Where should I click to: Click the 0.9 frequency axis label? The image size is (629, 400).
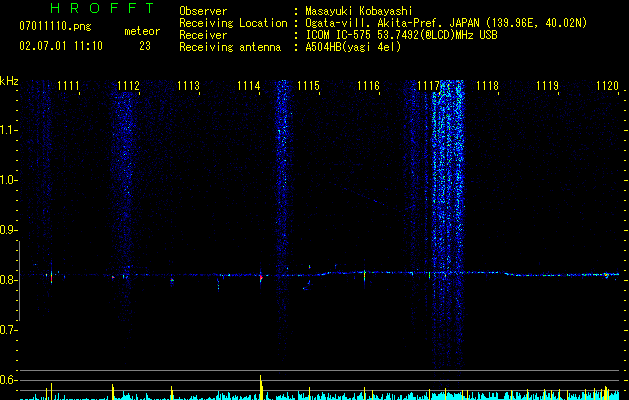pos(8,230)
